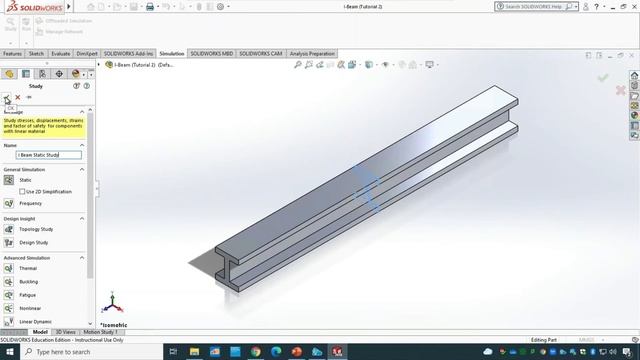Click the pushpin icon in Study panel

(29, 97)
